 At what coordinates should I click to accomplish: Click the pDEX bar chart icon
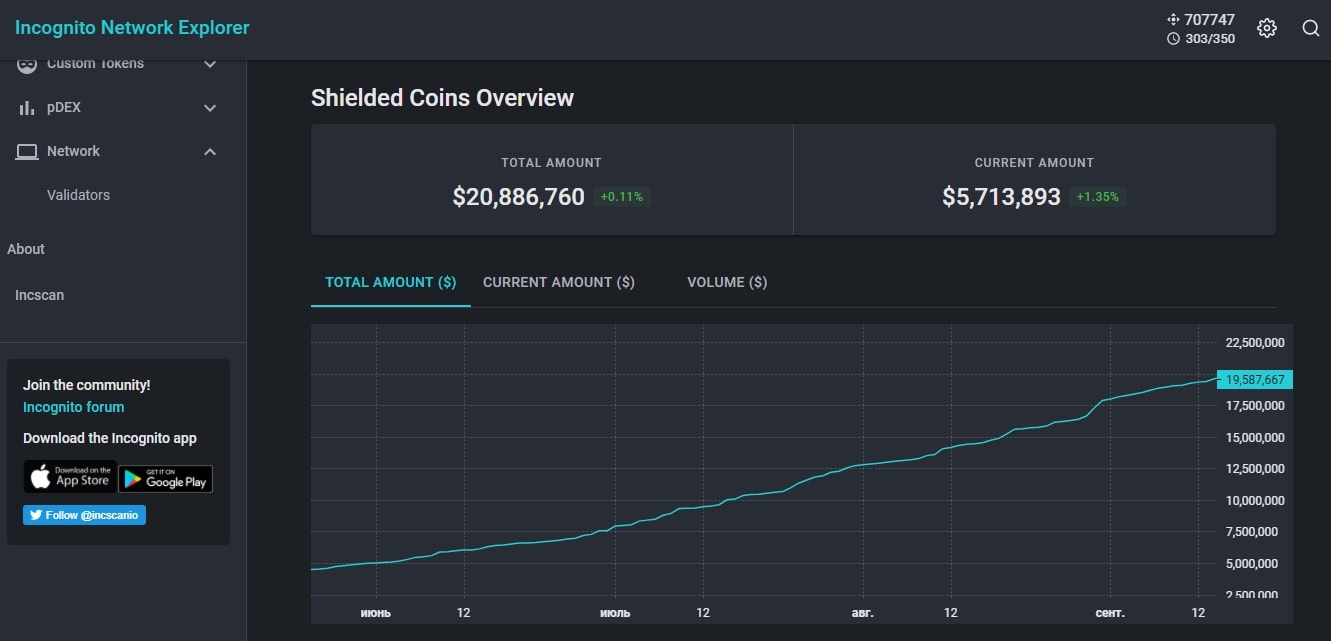[27, 107]
